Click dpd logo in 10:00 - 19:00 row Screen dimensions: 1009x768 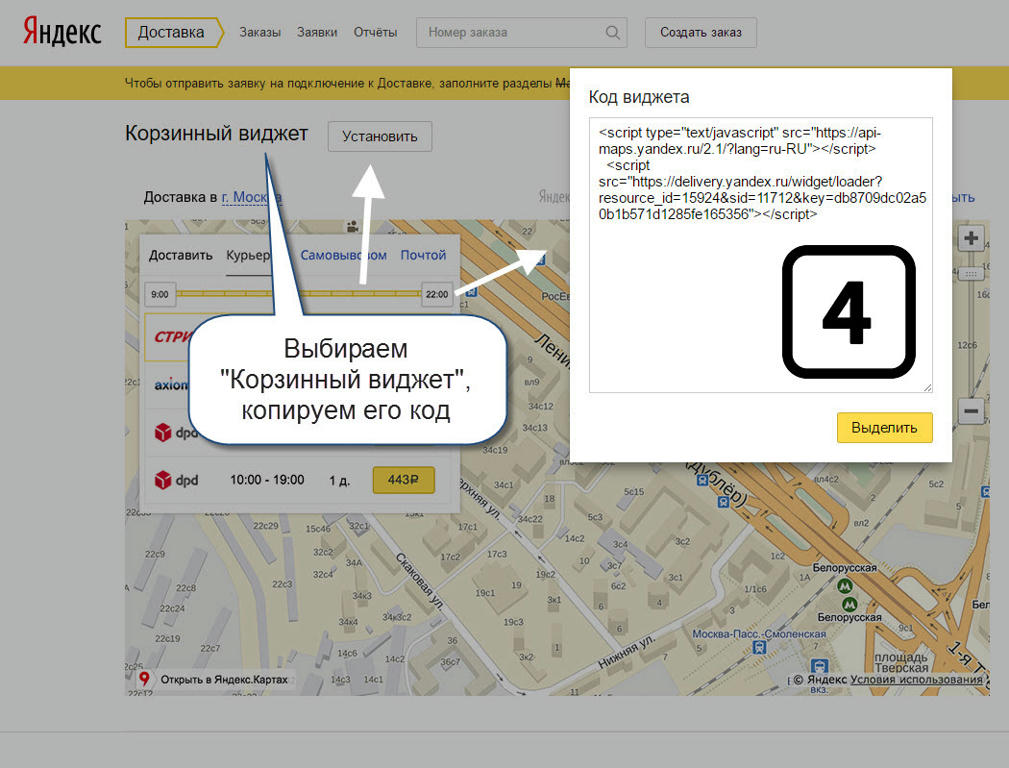click(x=176, y=480)
